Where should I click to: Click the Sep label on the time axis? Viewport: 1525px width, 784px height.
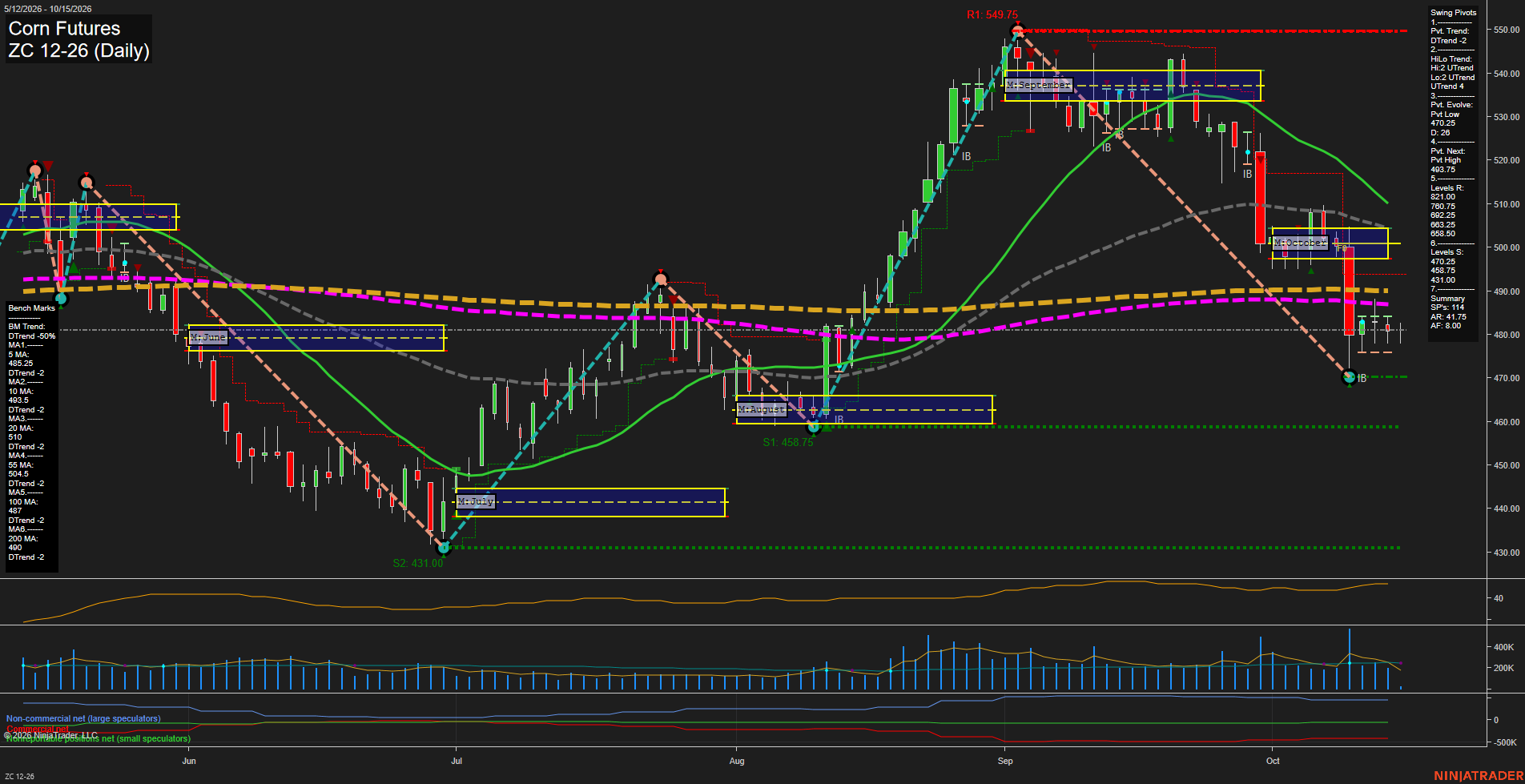click(x=1005, y=761)
